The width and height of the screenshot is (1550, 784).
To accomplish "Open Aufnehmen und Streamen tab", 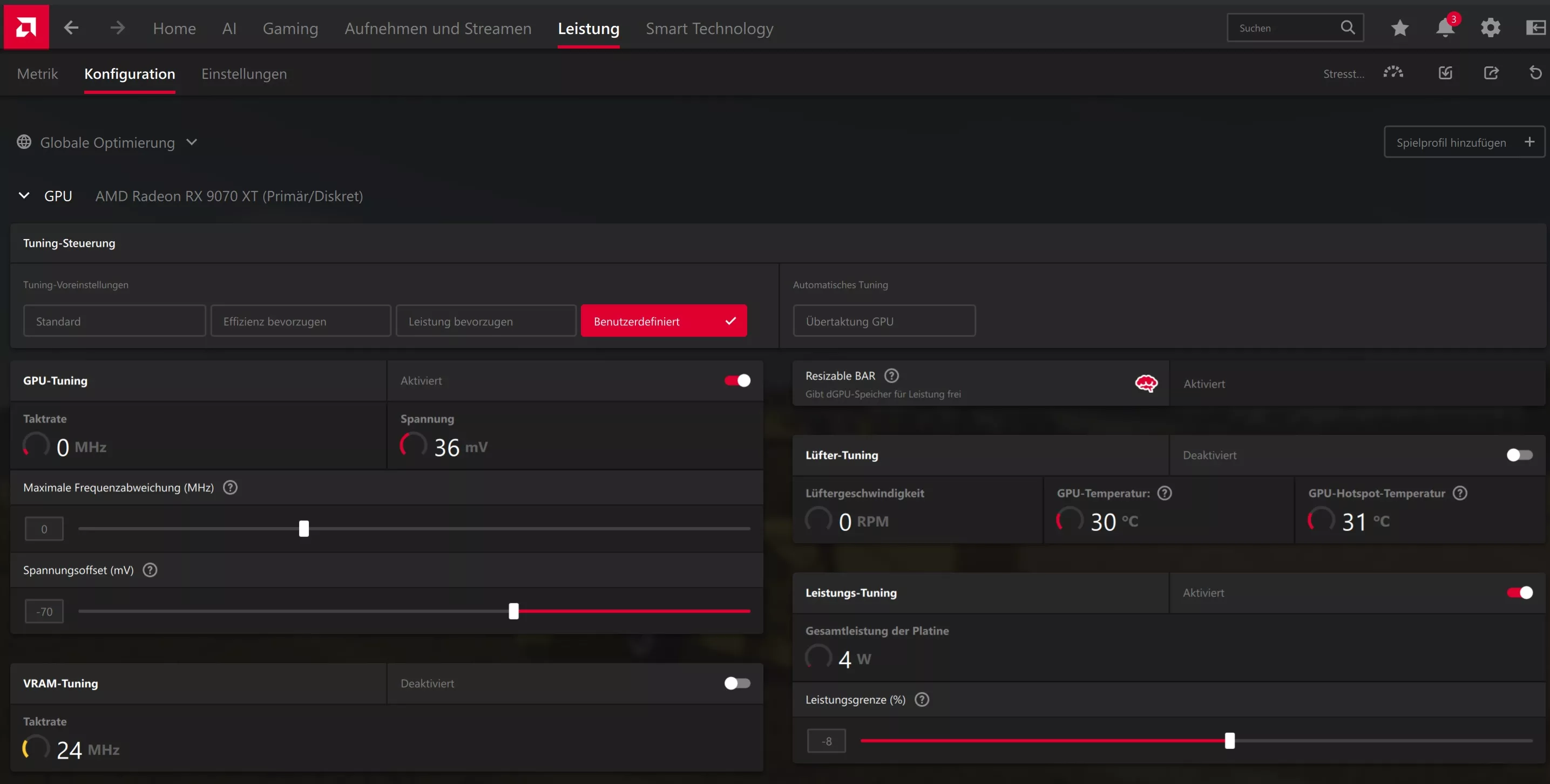I will pyautogui.click(x=438, y=28).
